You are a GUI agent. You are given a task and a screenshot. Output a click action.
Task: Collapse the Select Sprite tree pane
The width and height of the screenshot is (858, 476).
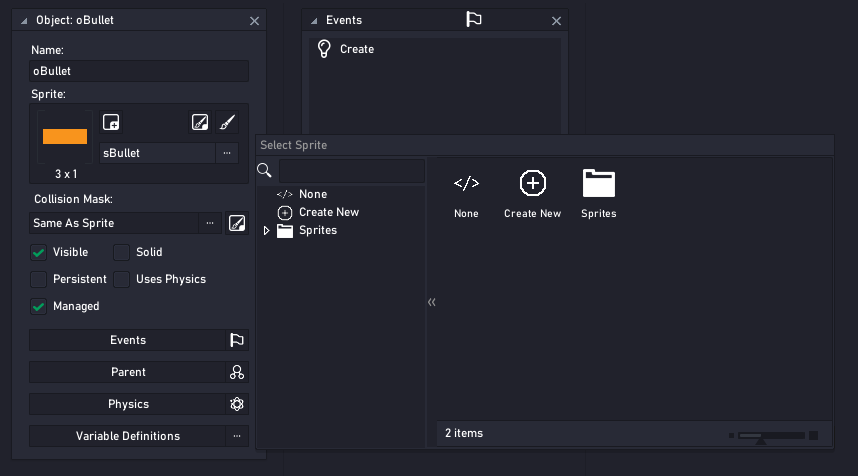[x=432, y=302]
